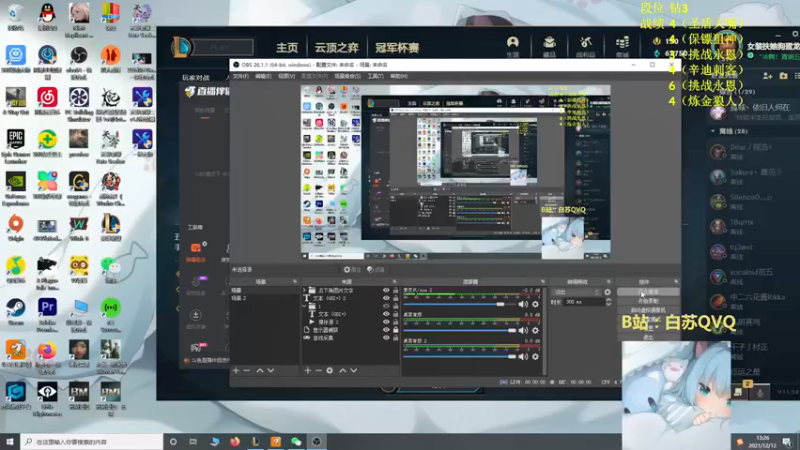This screenshot has width=800, height=450.
Task: Mute the 麦克风/Aux 2 channel
Action: tap(523, 304)
